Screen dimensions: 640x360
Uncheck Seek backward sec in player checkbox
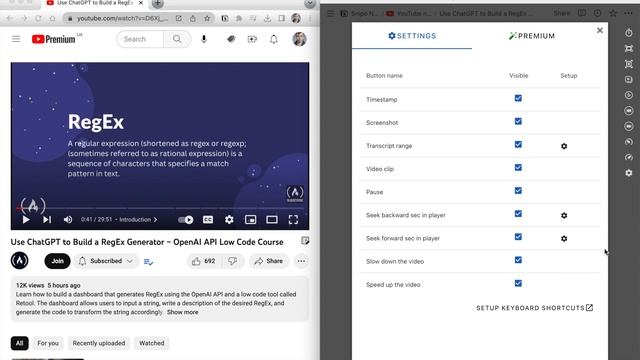(518, 214)
